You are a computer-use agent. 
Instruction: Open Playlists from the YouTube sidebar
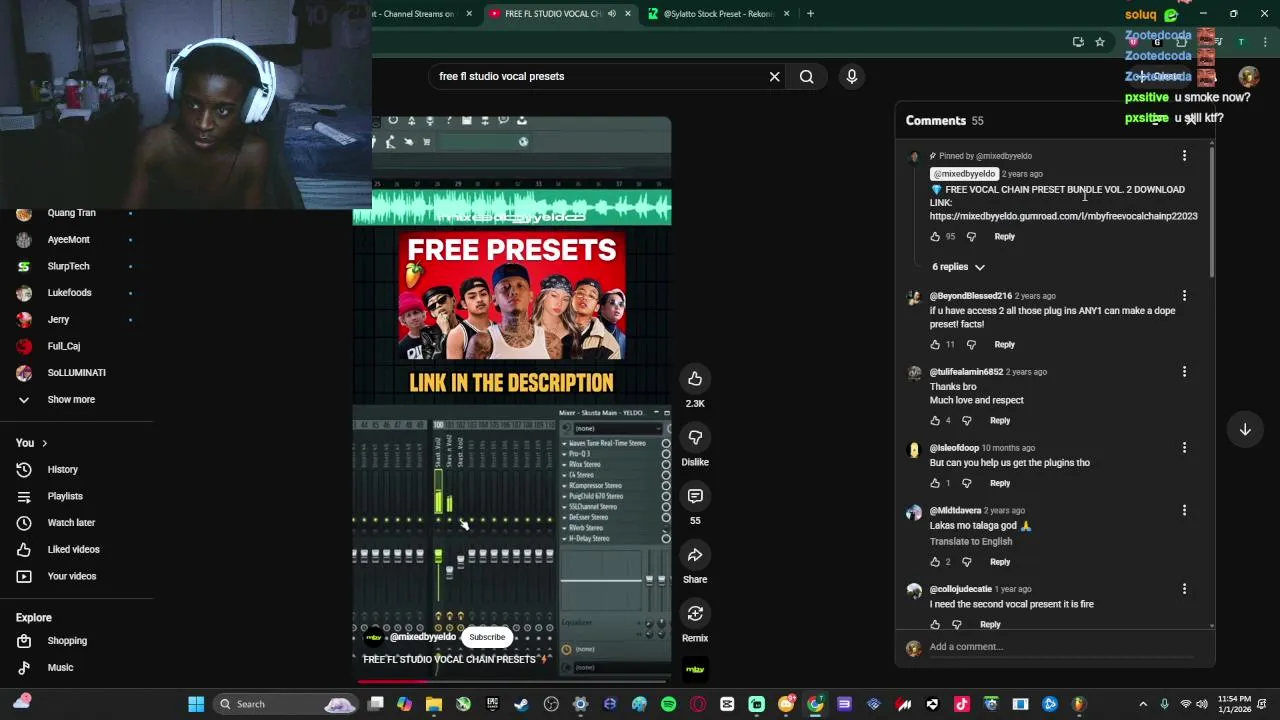pyautogui.click(x=65, y=496)
